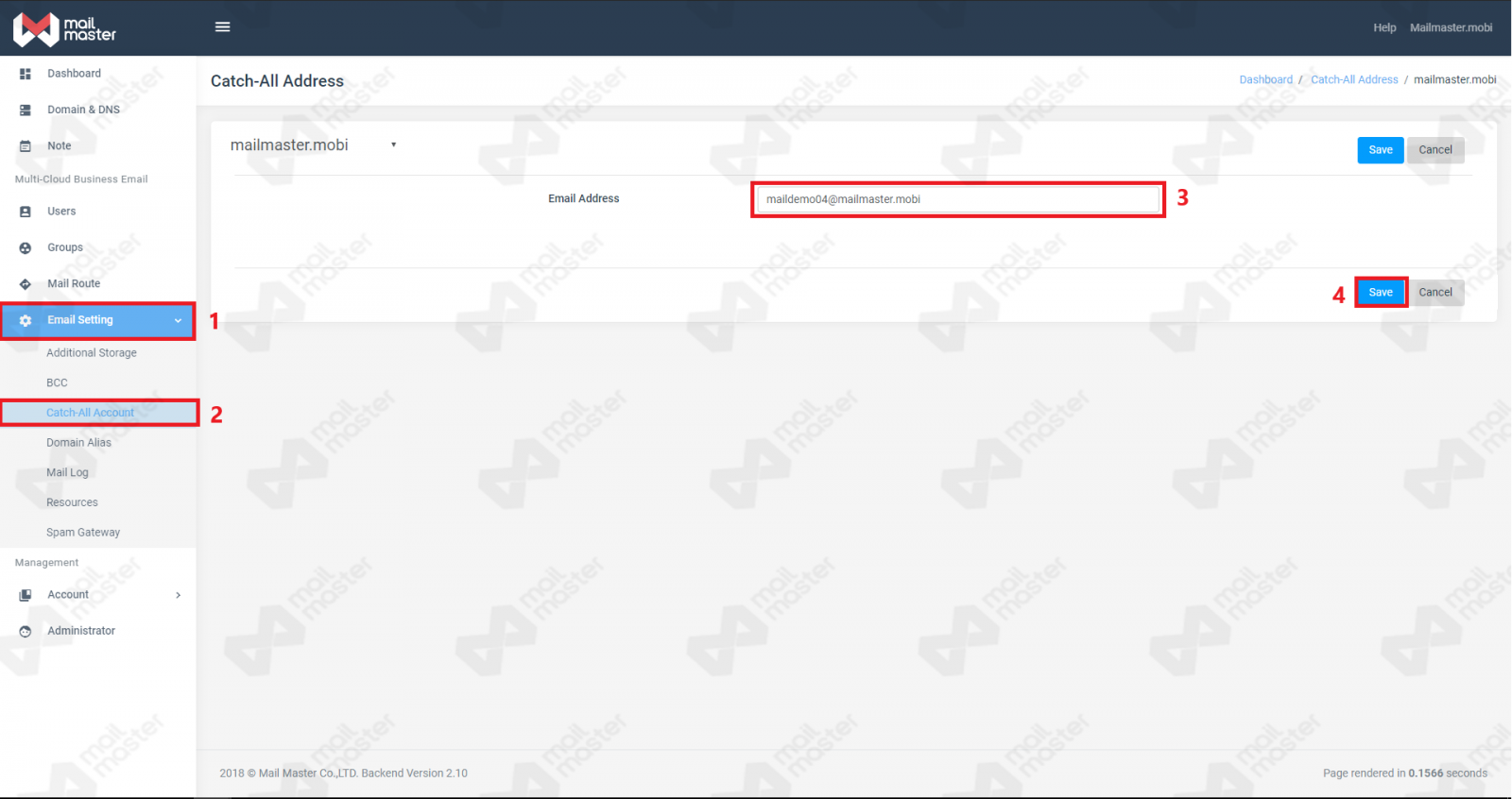
Task: Click the Dashboard breadcrumb link
Action: tap(1266, 80)
